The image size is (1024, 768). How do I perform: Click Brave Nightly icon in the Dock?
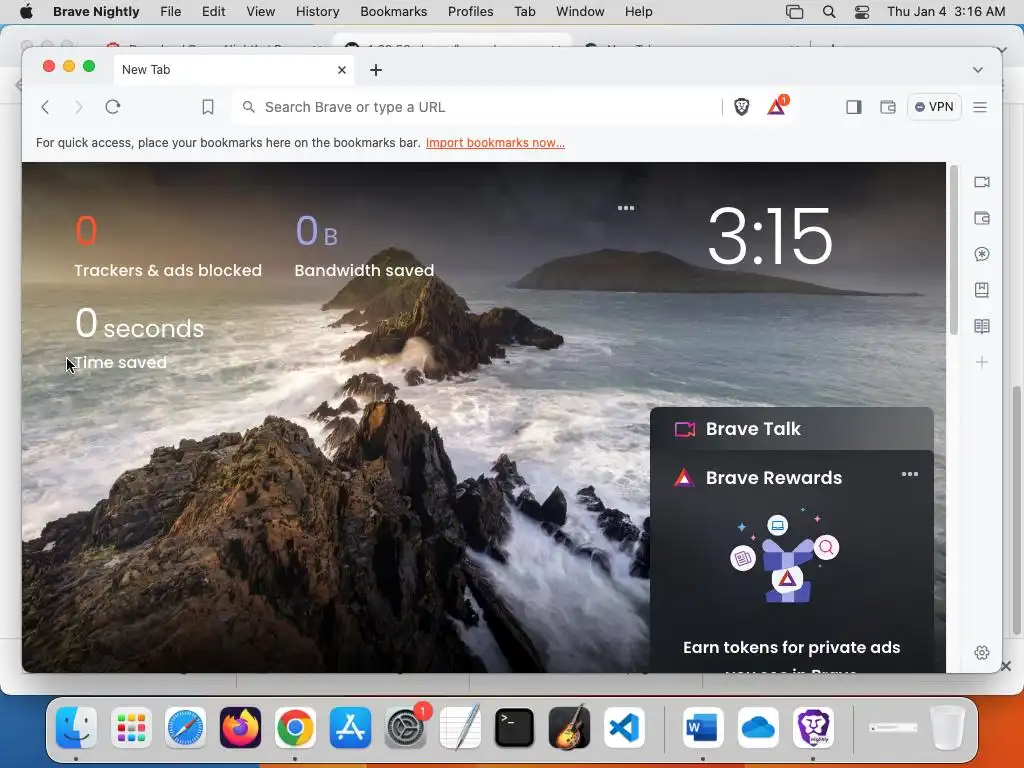pos(813,727)
